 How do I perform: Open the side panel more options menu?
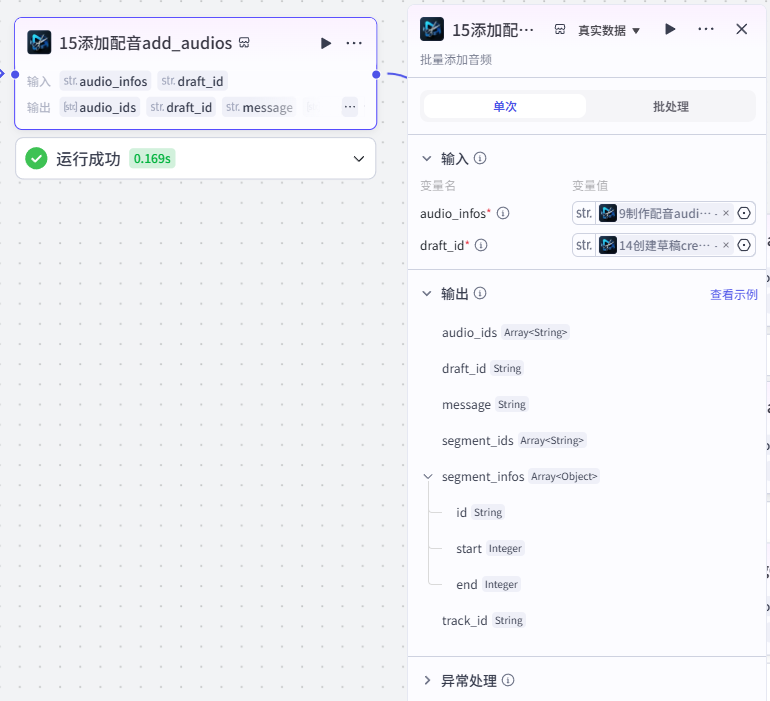706,29
